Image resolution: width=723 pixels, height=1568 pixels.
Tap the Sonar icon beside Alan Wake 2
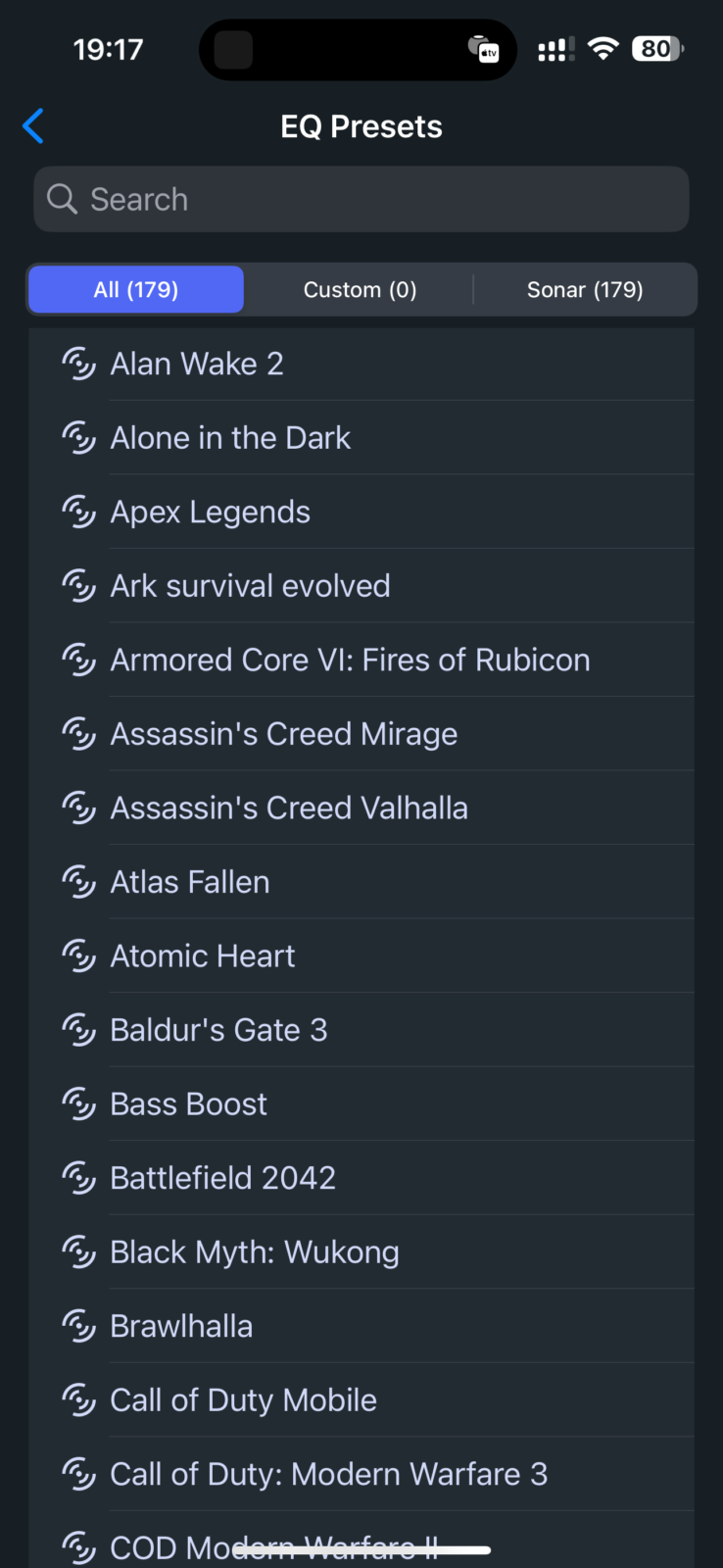78,364
